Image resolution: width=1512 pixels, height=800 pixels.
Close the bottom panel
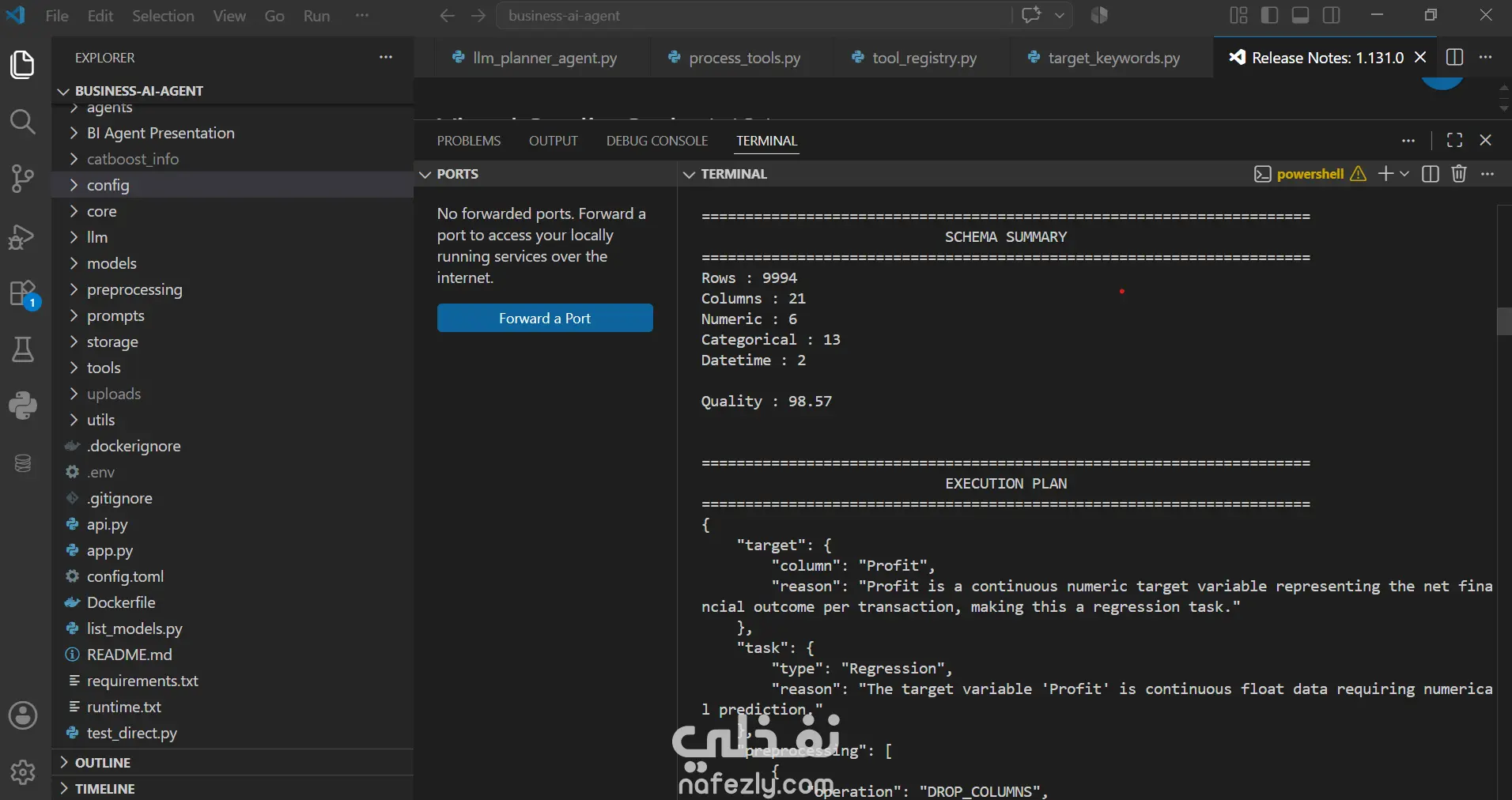[x=1486, y=140]
